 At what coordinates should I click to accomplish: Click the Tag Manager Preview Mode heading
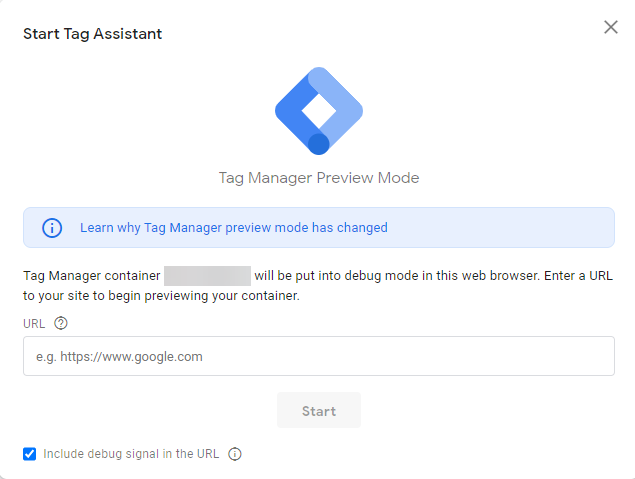tap(319, 178)
